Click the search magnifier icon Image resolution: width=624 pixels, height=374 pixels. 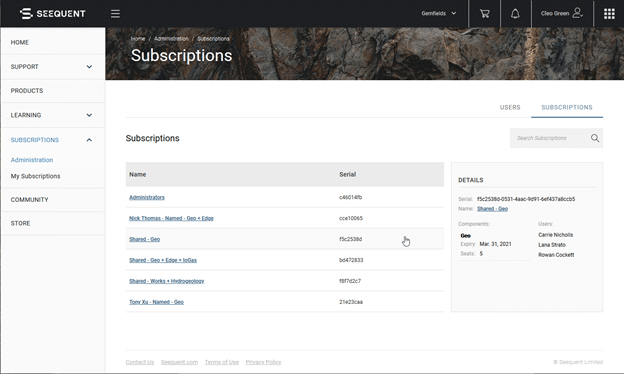tap(595, 138)
